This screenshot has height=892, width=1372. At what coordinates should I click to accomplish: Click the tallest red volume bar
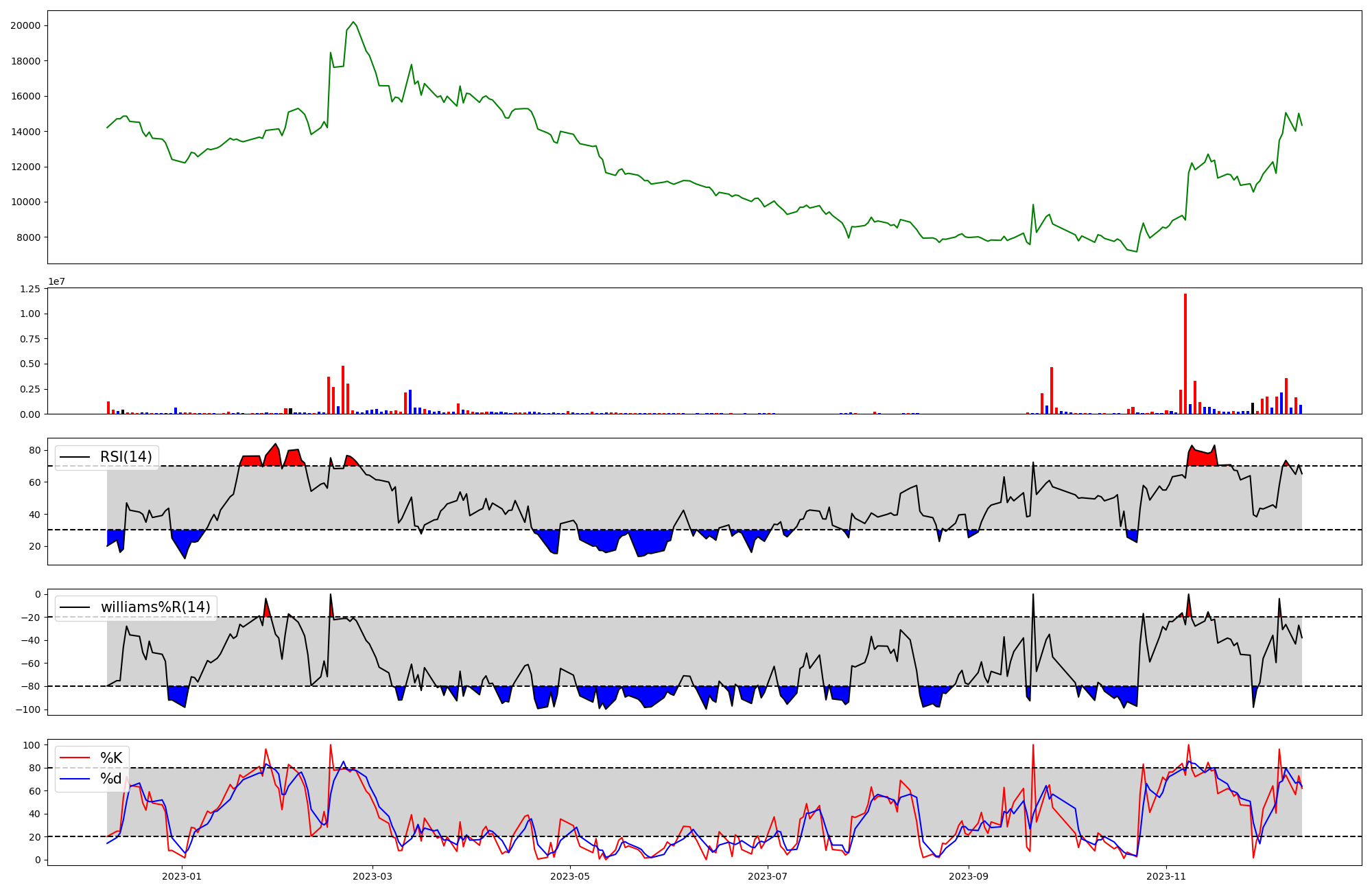point(1185,353)
